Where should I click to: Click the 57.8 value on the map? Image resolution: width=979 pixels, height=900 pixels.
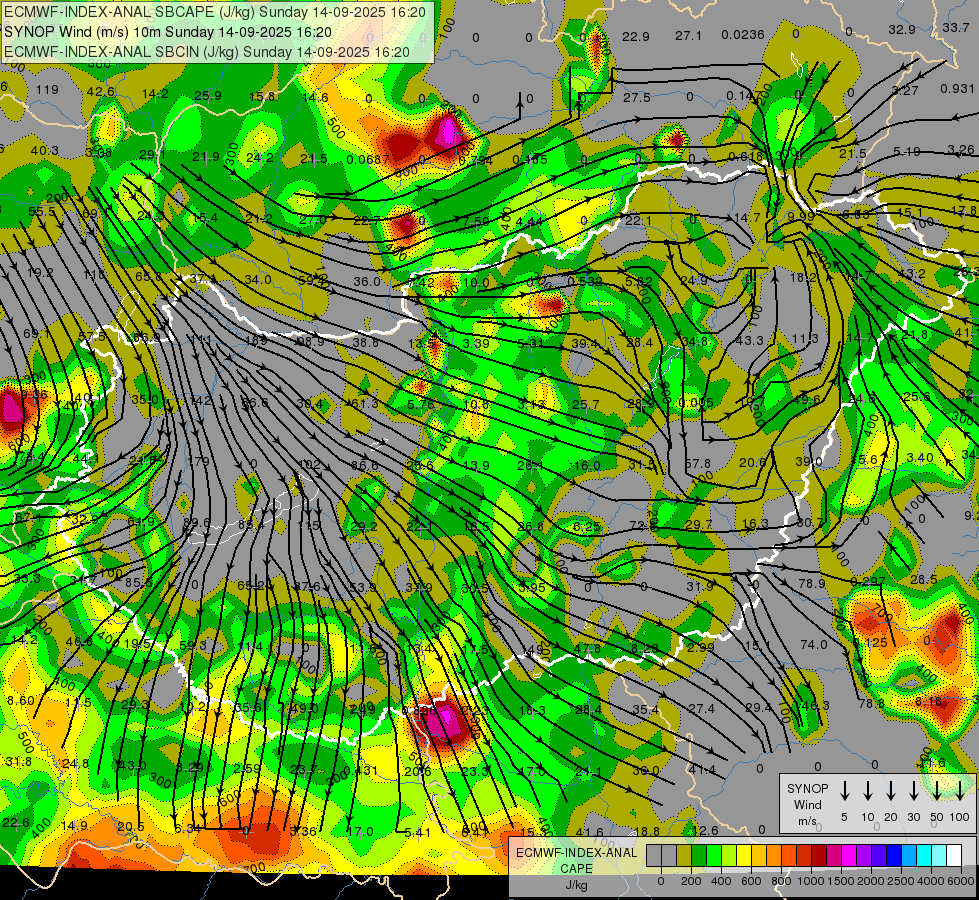[x=697, y=463]
